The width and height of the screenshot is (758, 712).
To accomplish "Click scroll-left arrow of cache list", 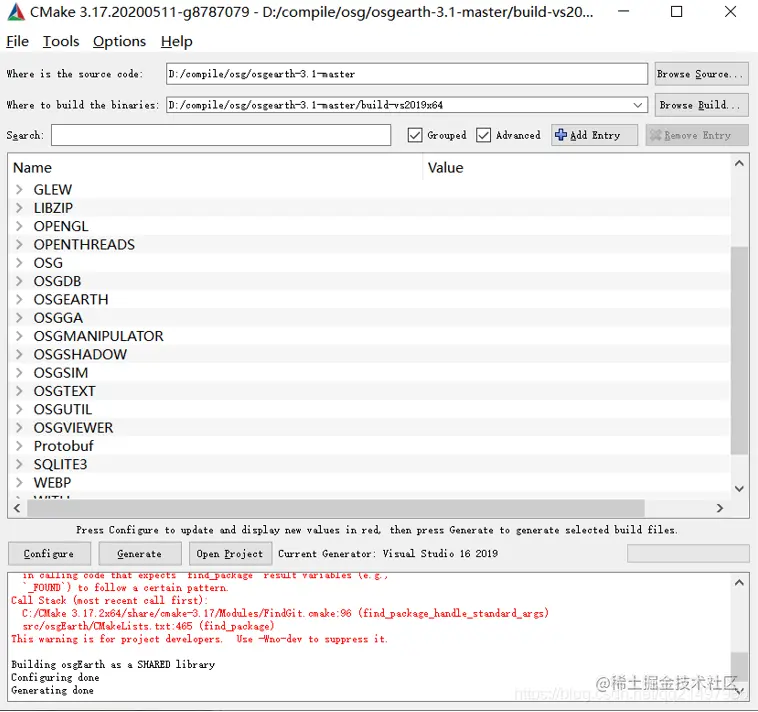I will click(17, 508).
